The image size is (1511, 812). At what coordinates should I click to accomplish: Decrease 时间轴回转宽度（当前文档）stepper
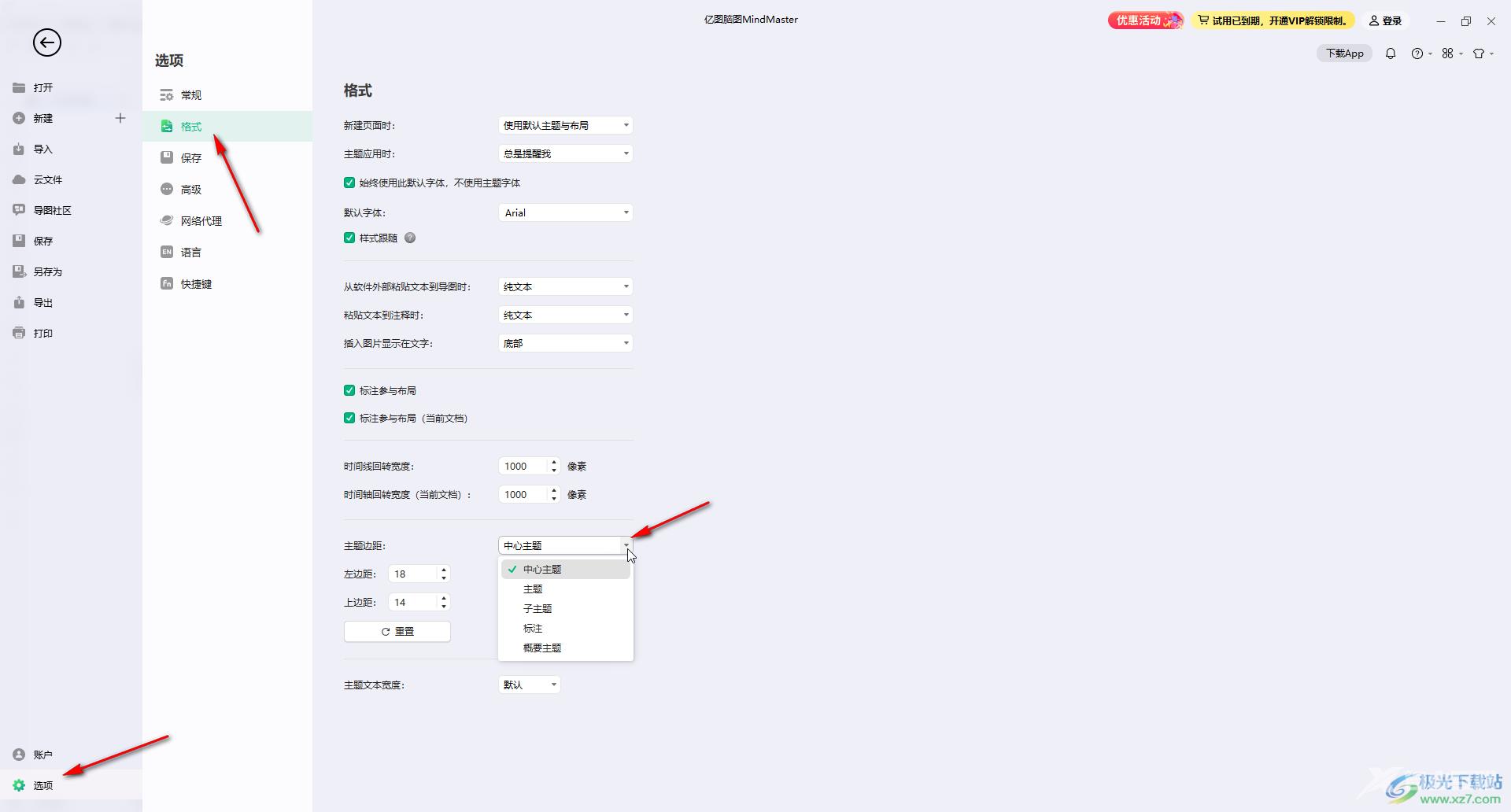[x=554, y=499]
